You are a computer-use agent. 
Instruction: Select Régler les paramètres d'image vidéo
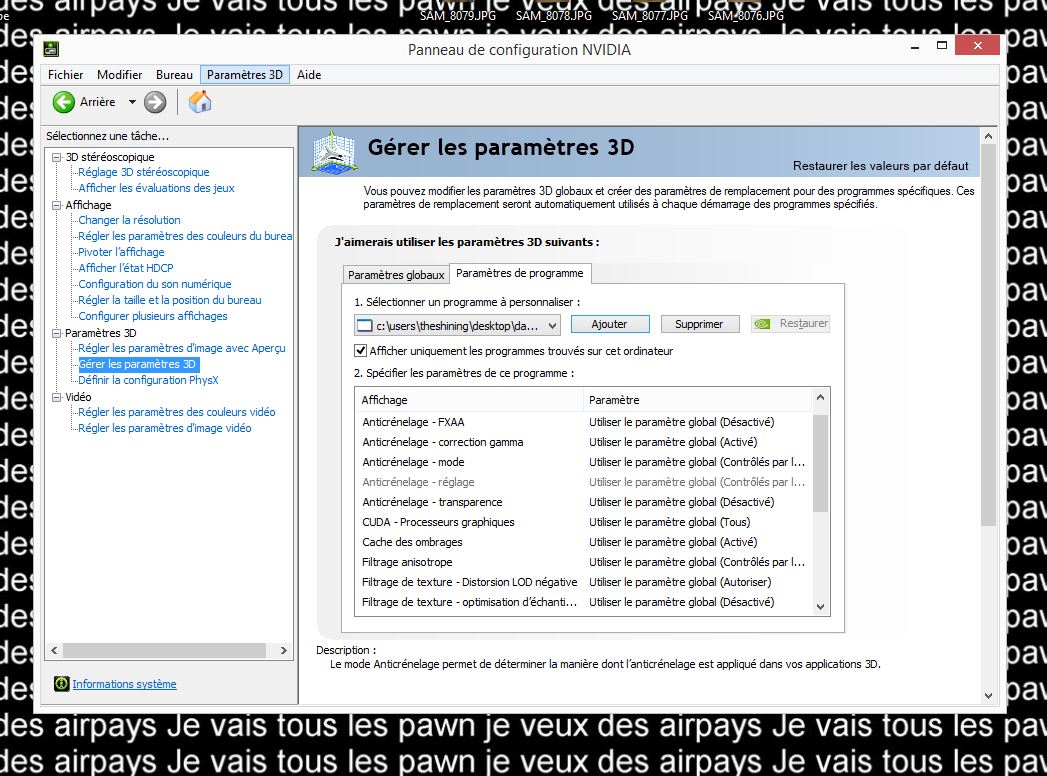click(x=164, y=429)
